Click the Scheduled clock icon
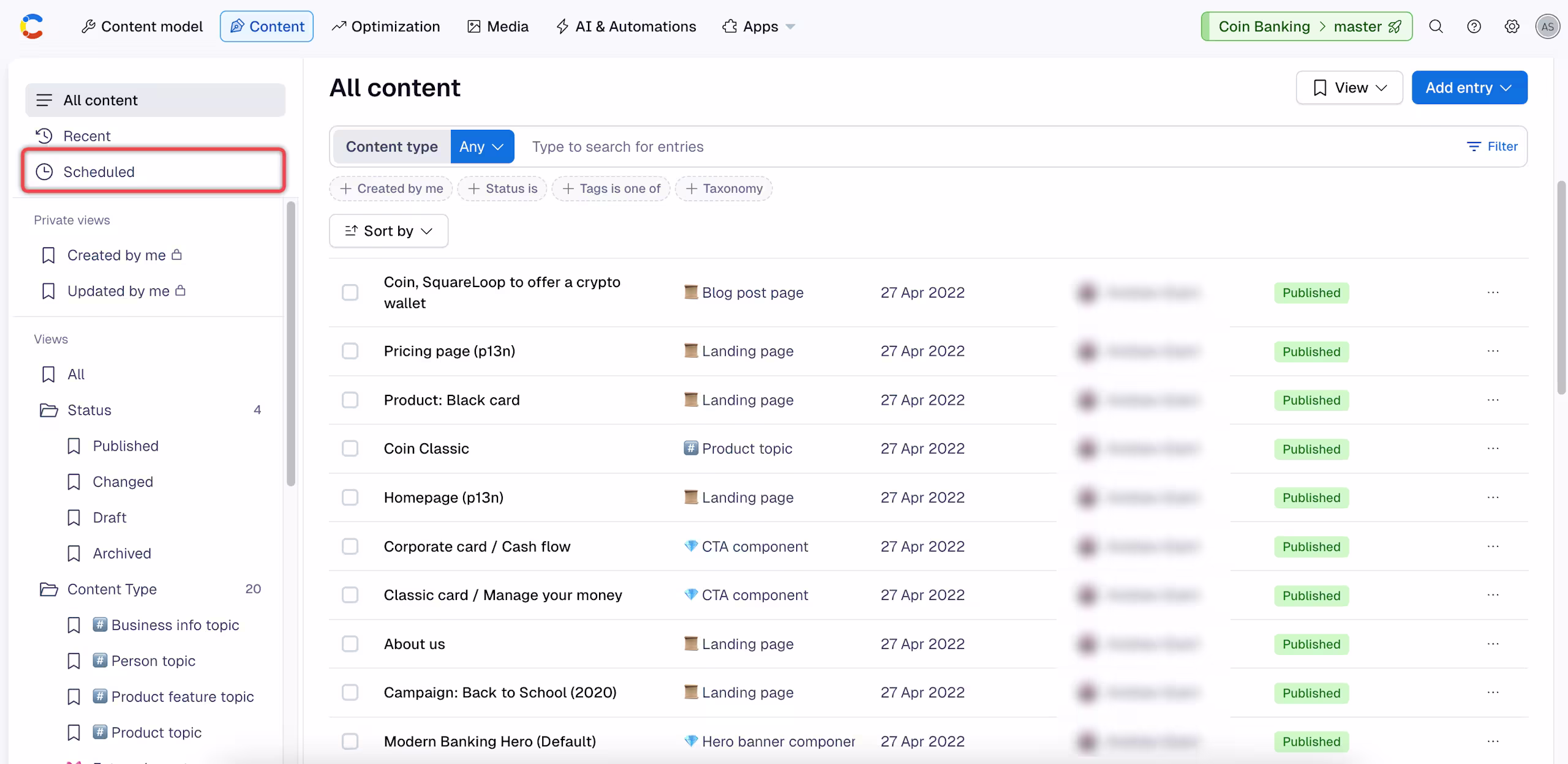The height and width of the screenshot is (764, 1568). (x=44, y=172)
